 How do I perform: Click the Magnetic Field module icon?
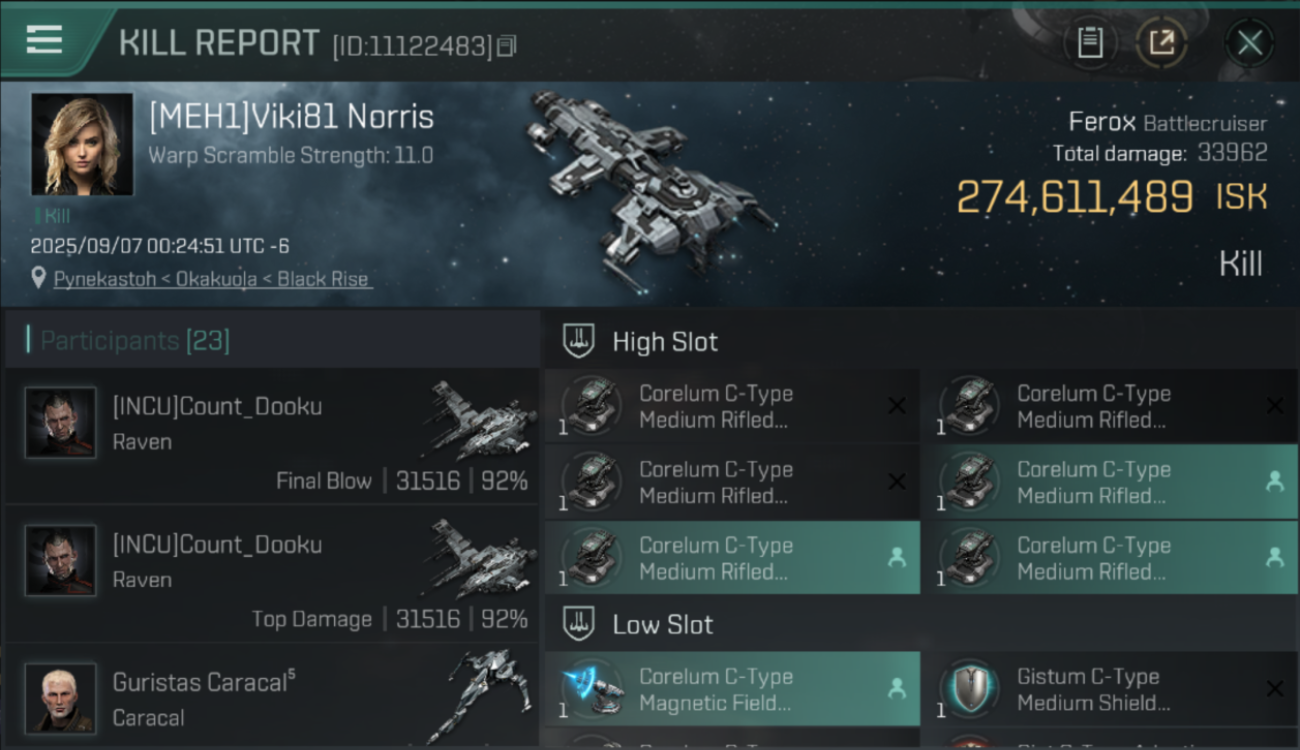pos(591,689)
